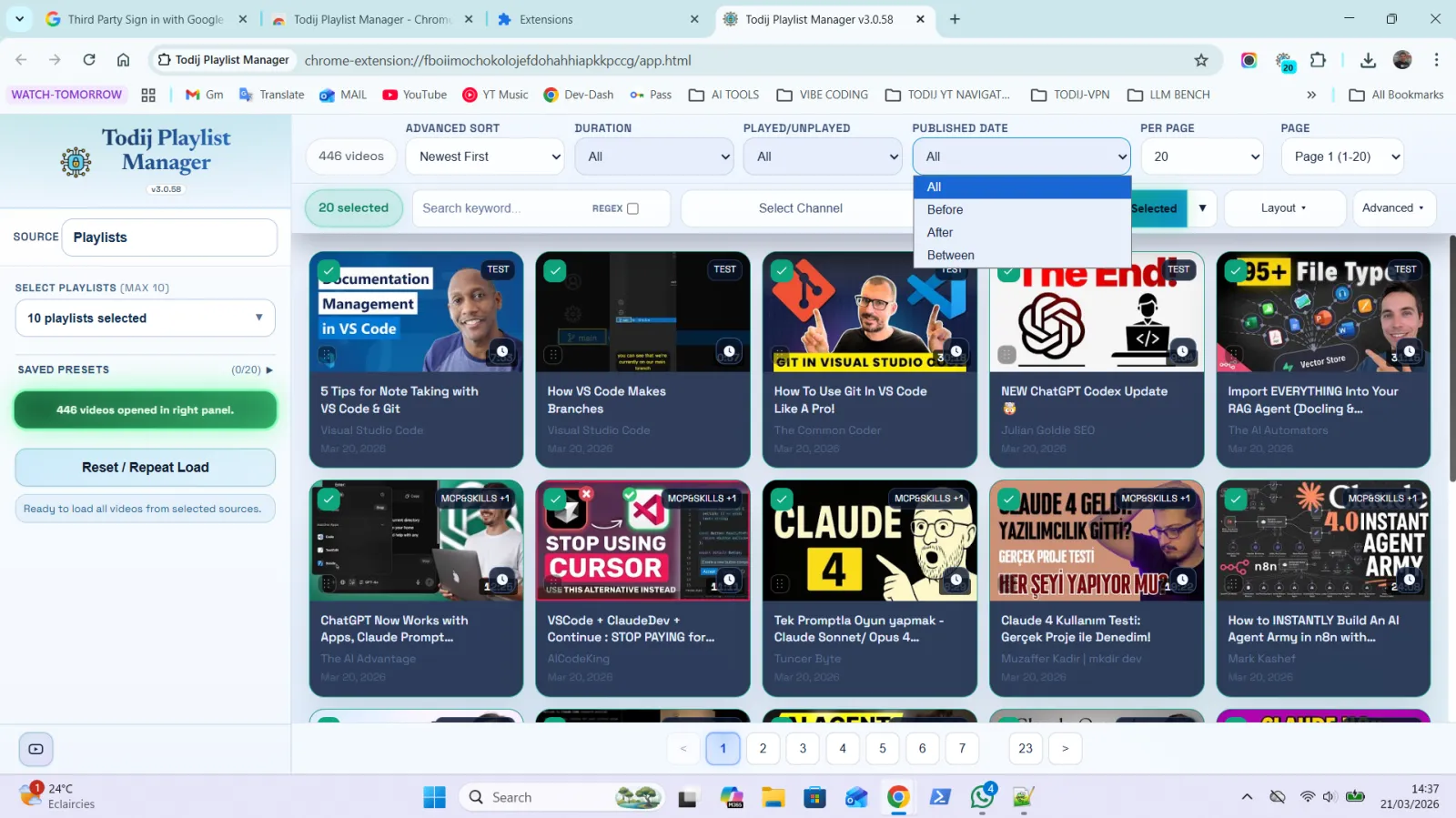The width and height of the screenshot is (1456, 818).
Task: Click drag-handle dots on '5 Tips for Note Taking' card
Action: [326, 355]
